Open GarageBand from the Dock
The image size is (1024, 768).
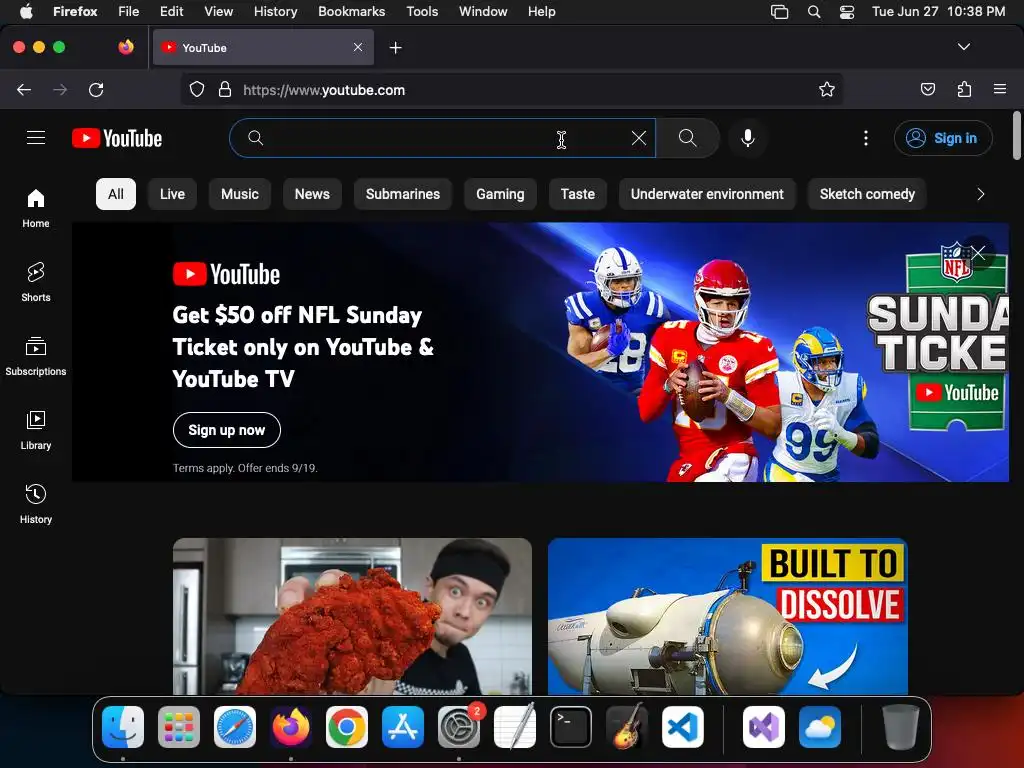coord(627,727)
